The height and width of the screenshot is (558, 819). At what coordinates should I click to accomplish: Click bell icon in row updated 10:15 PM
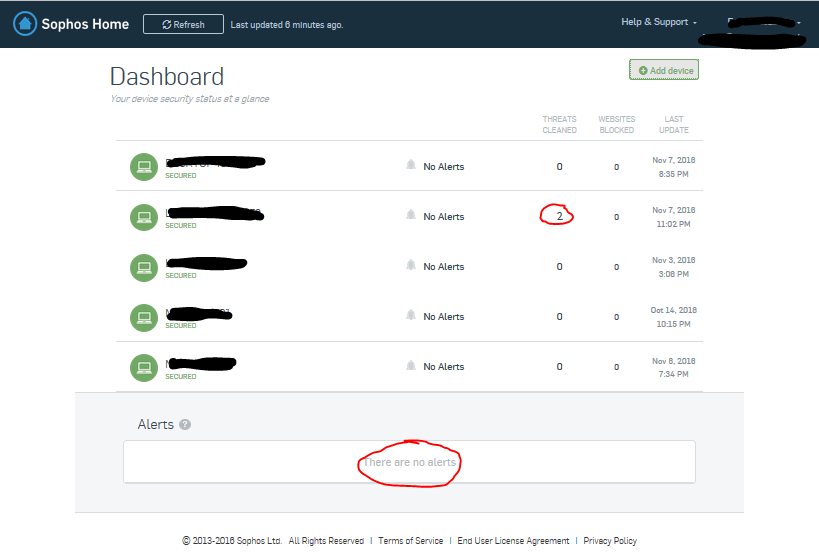(x=411, y=315)
